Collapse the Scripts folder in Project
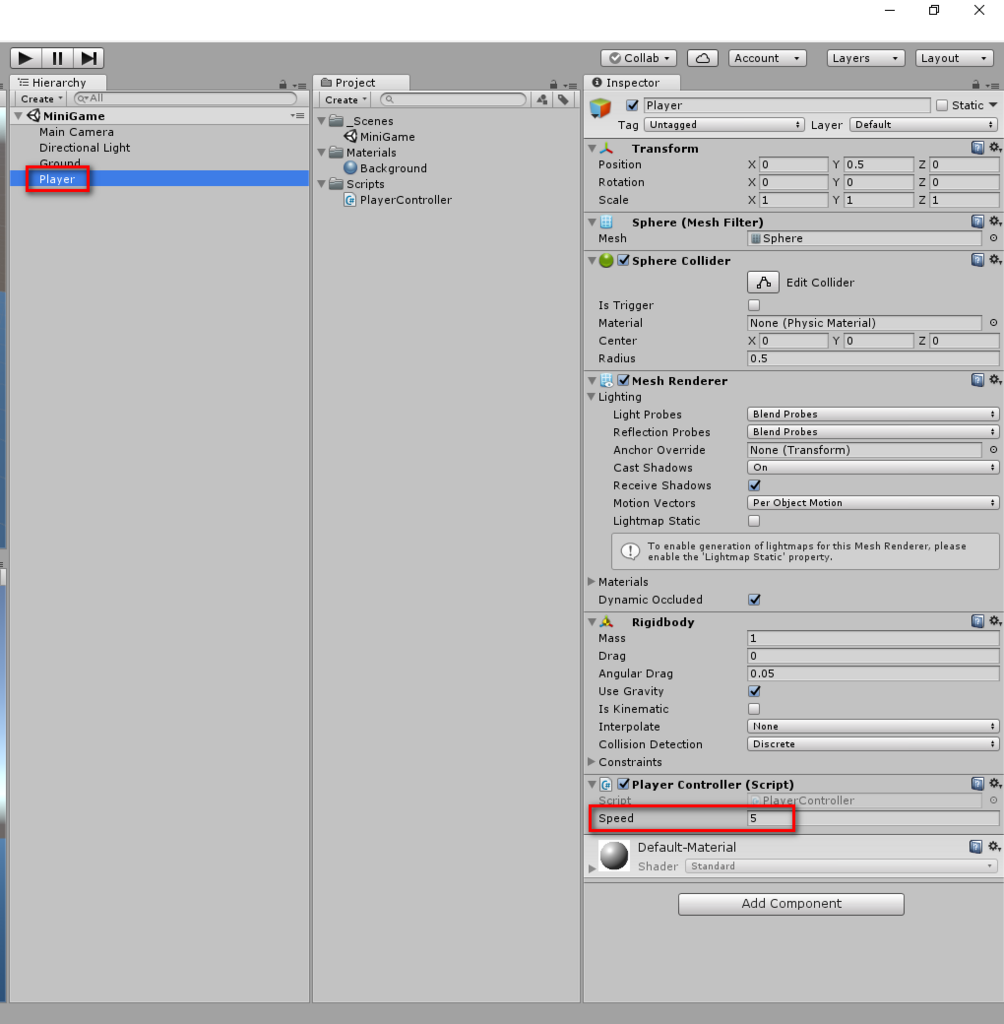 (x=321, y=184)
